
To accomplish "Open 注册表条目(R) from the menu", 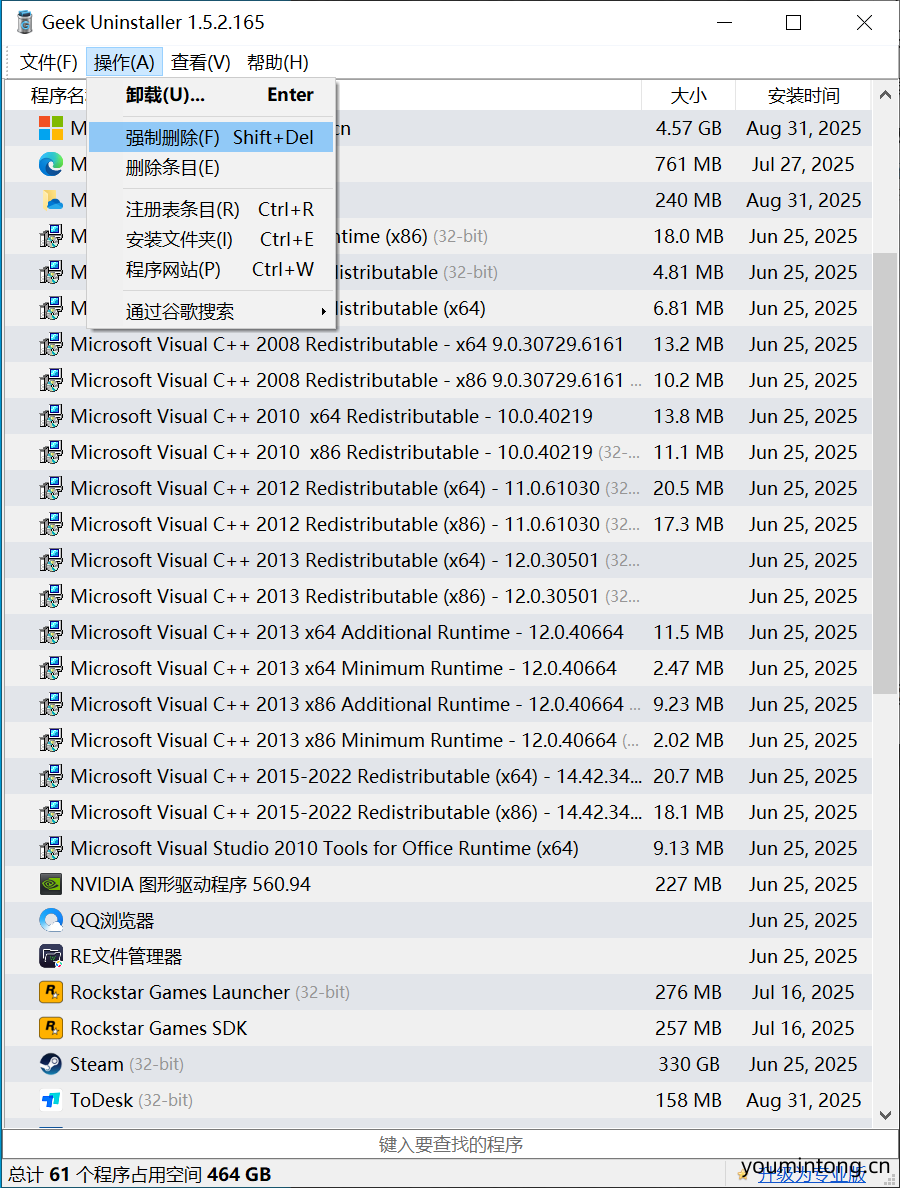I will [211, 209].
